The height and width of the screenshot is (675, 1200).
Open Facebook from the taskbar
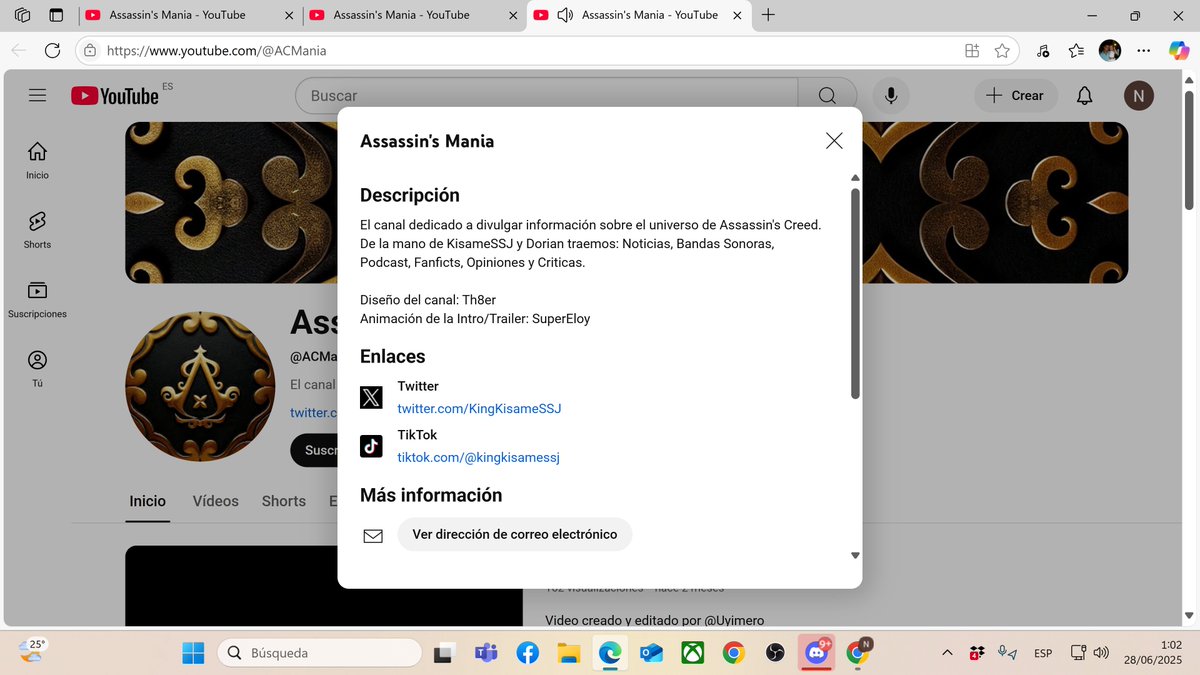(x=528, y=653)
